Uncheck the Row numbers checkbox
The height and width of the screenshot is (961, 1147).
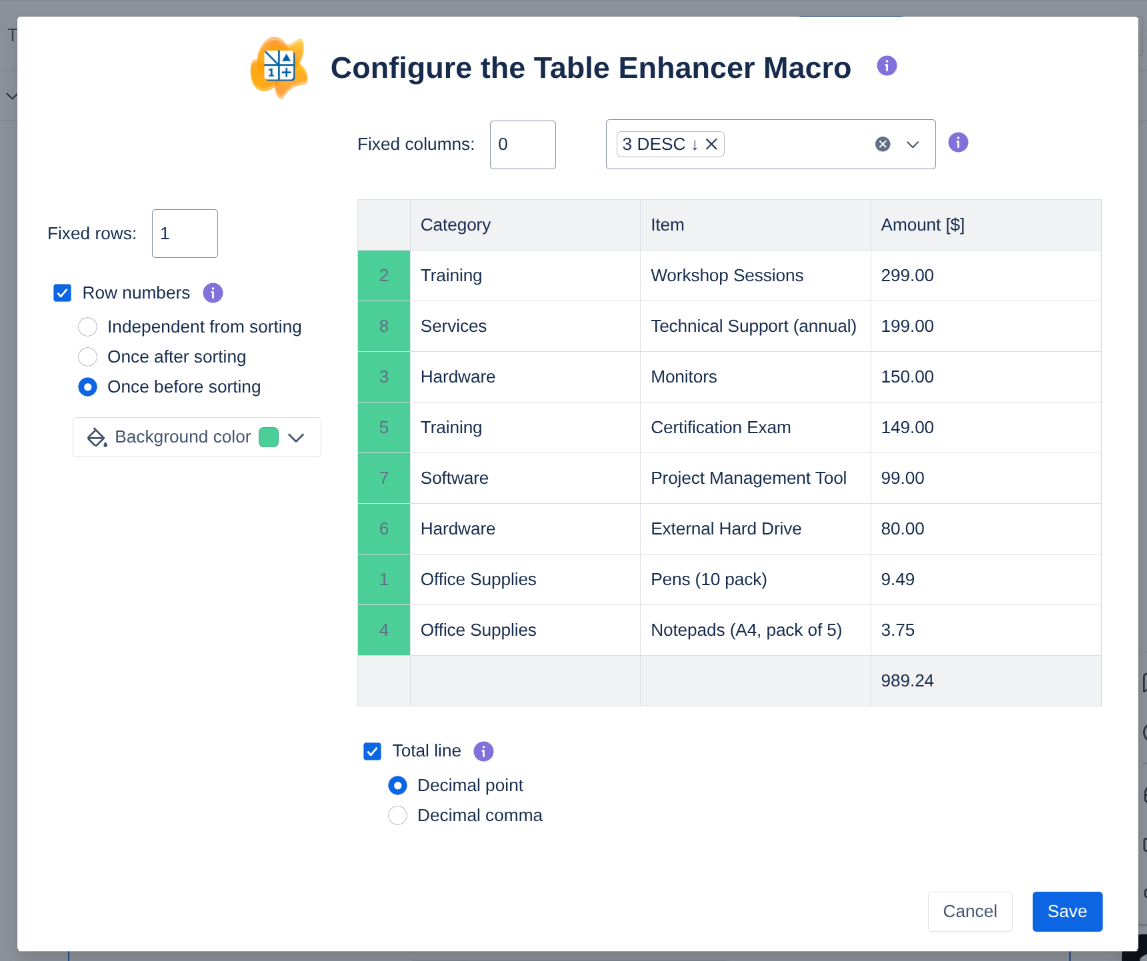pos(63,293)
